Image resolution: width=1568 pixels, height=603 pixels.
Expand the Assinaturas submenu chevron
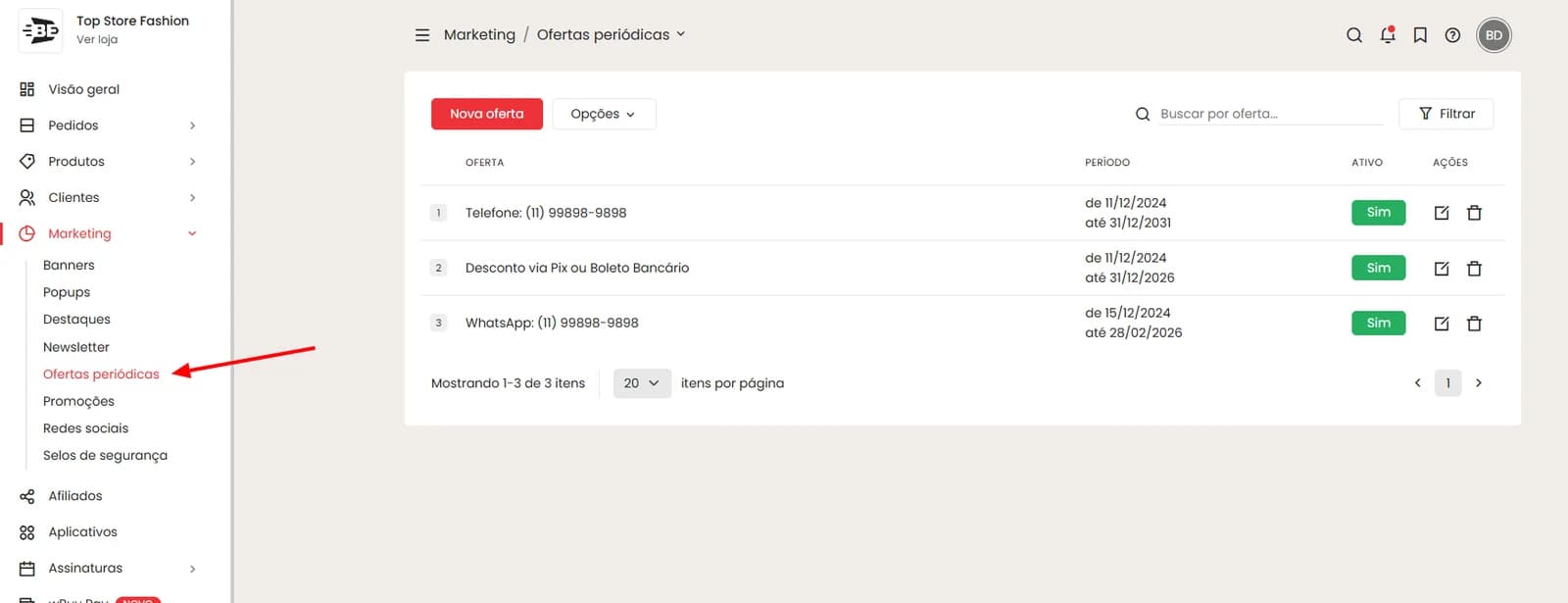[x=193, y=569]
